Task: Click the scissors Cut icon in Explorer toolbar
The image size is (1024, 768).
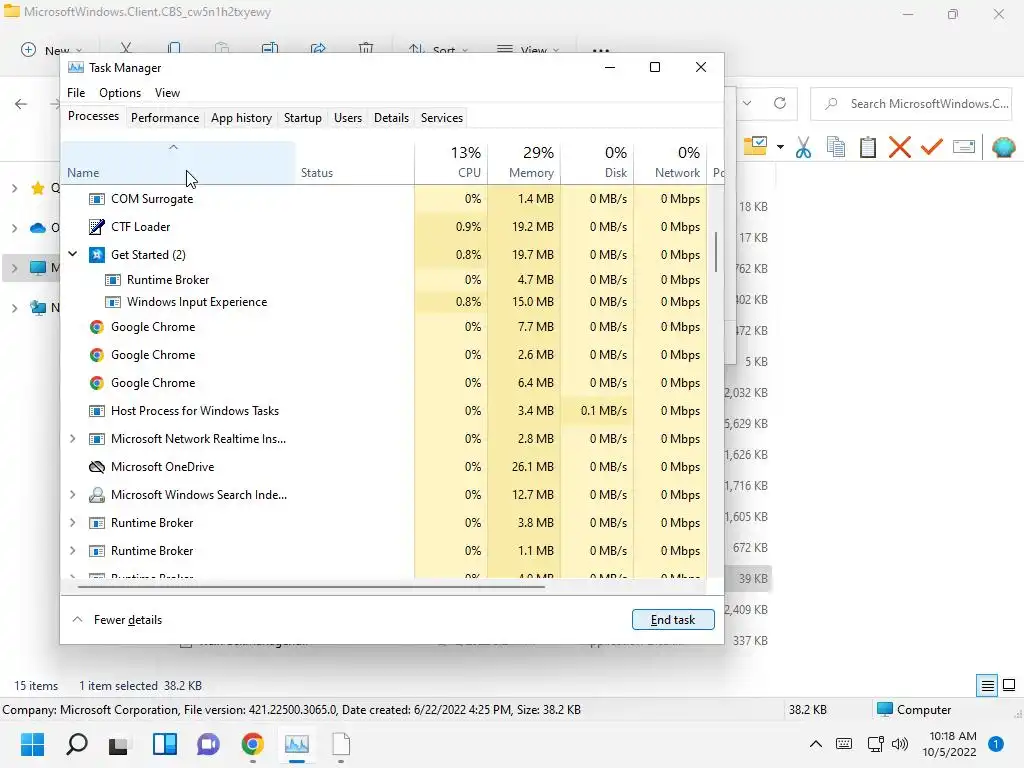Action: point(803,147)
